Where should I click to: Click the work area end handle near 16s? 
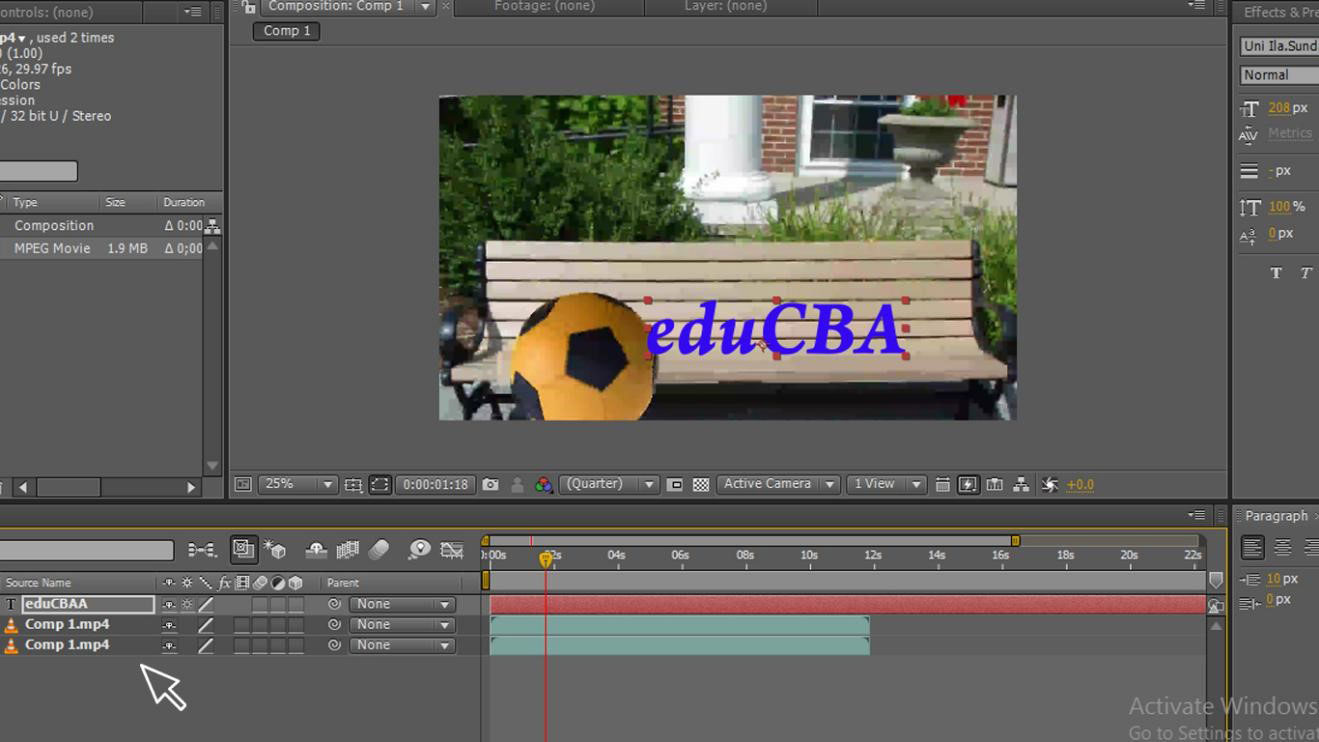pyautogui.click(x=1015, y=541)
